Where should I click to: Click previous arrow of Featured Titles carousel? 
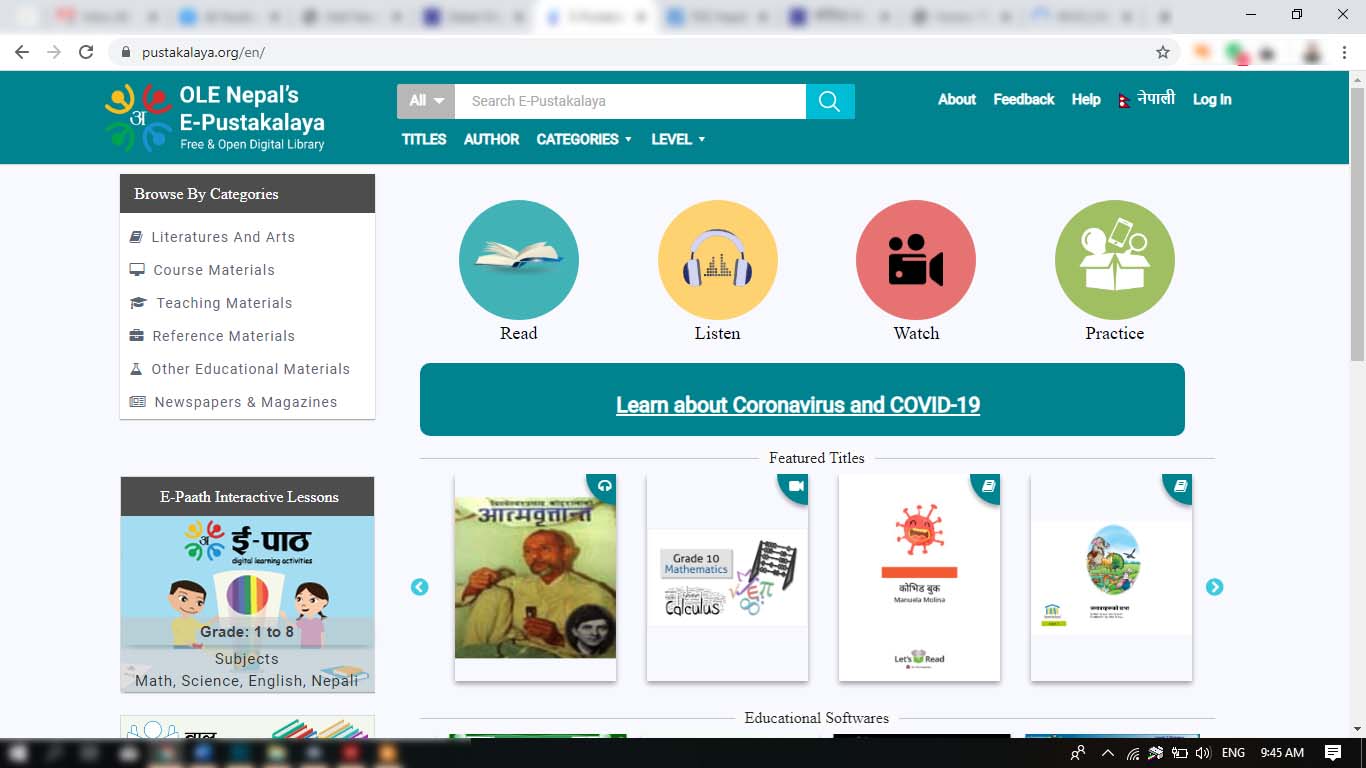coord(420,587)
